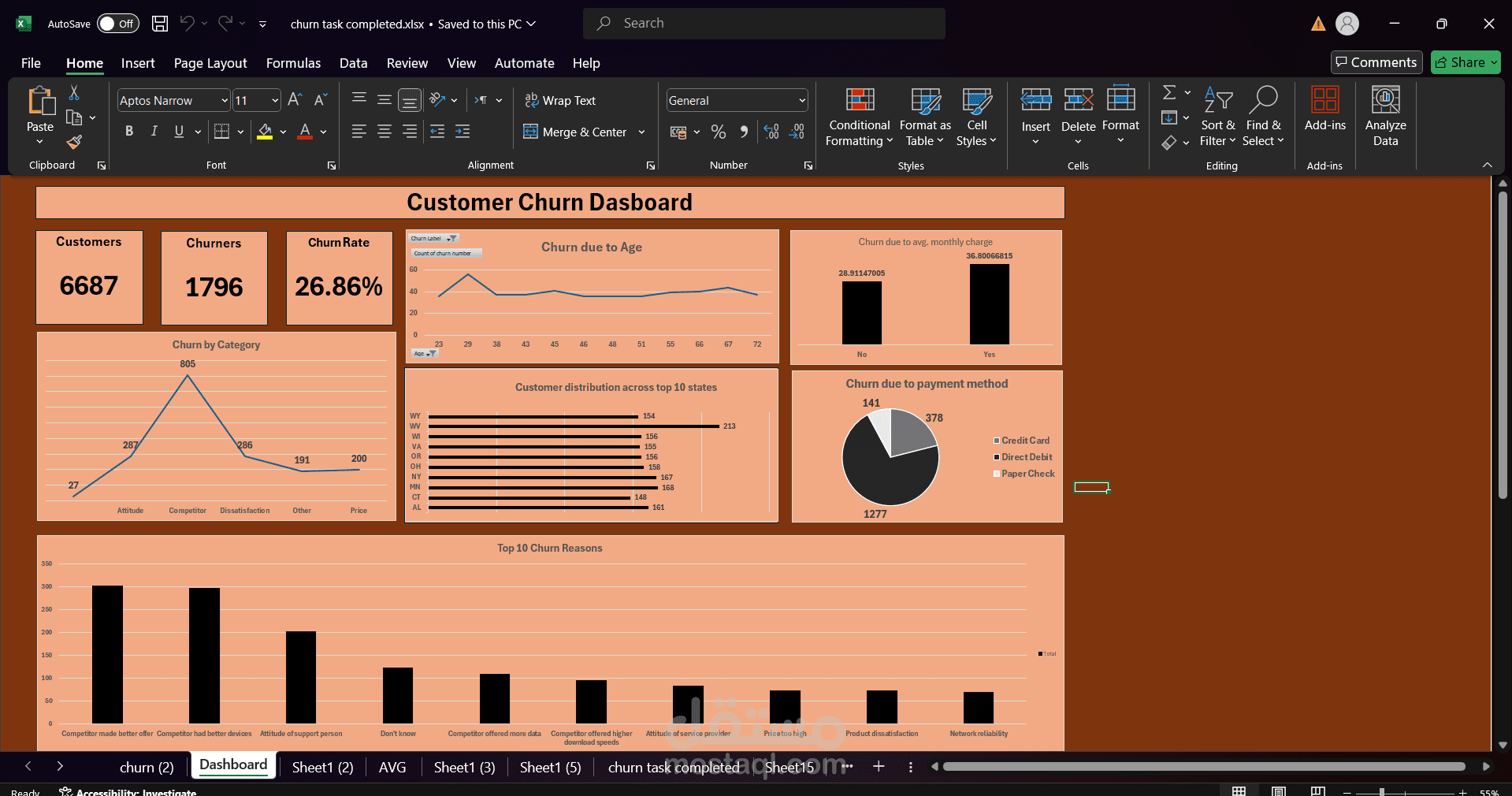Select the Format Painter brush
1512x796 pixels.
[x=74, y=142]
